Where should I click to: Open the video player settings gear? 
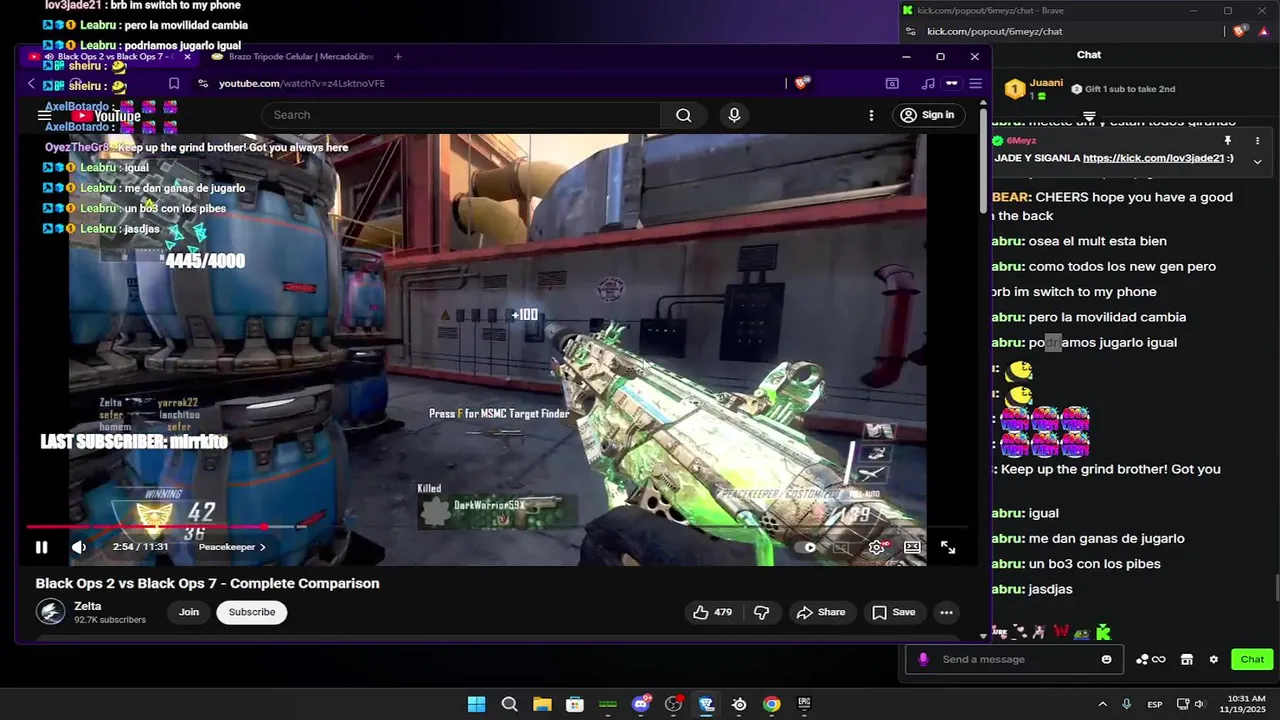[876, 547]
